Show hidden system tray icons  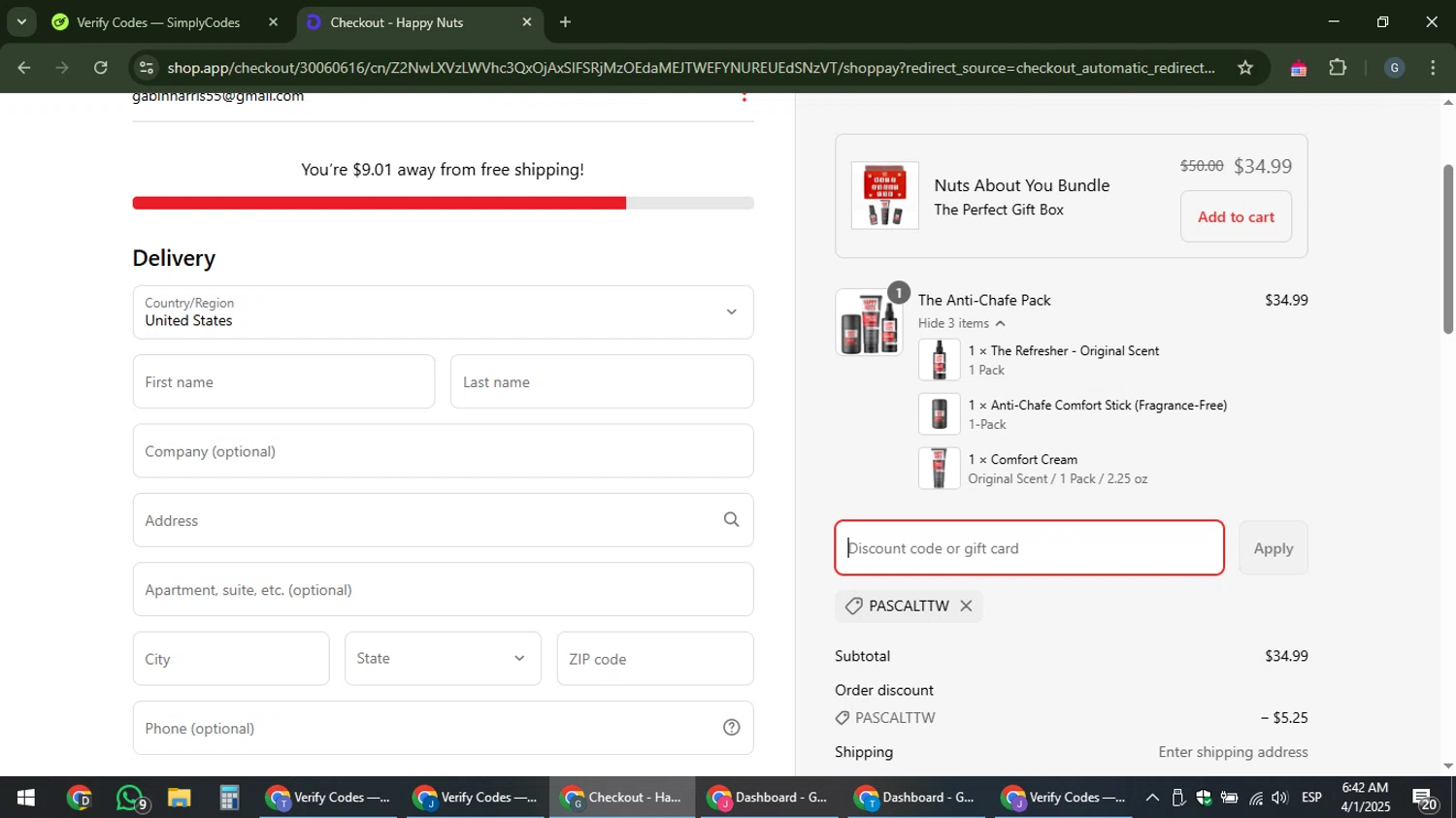pyautogui.click(x=1151, y=798)
